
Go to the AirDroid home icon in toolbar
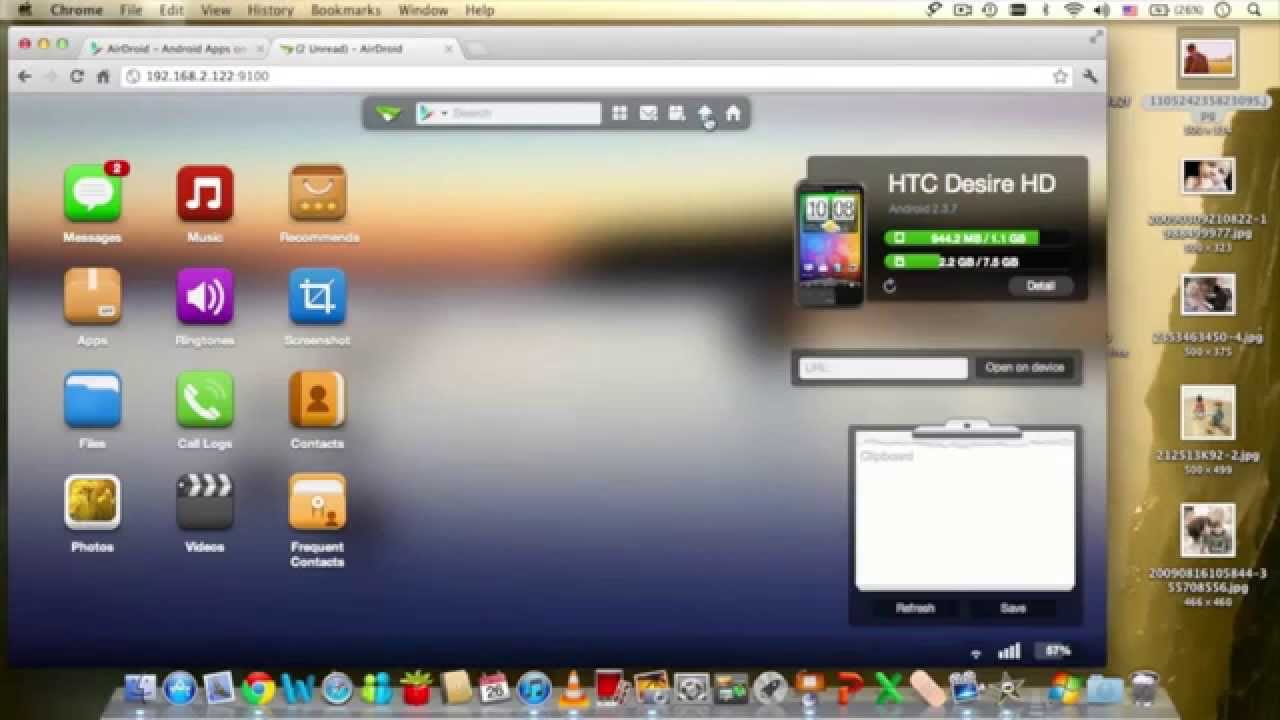pyautogui.click(x=733, y=113)
